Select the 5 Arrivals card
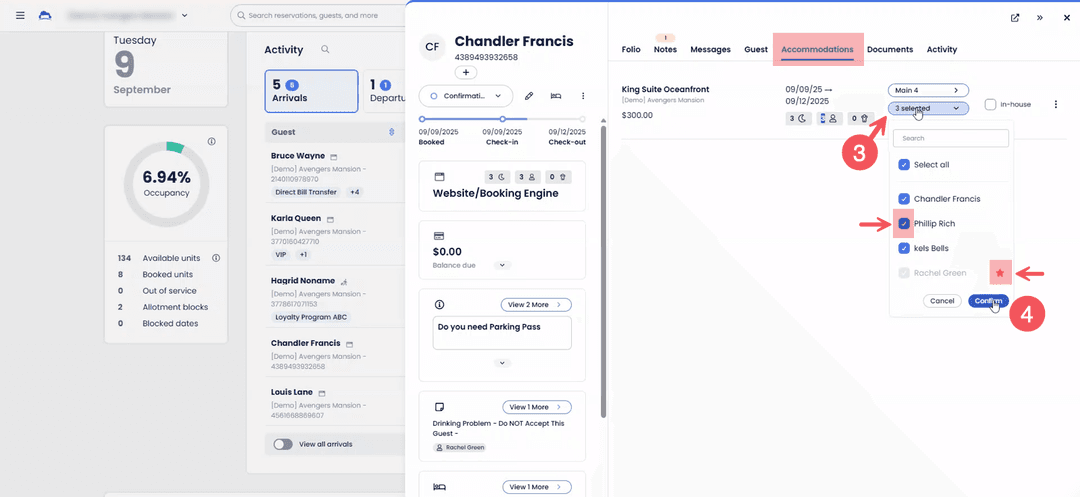The image size is (1080, 497). pyautogui.click(x=311, y=91)
